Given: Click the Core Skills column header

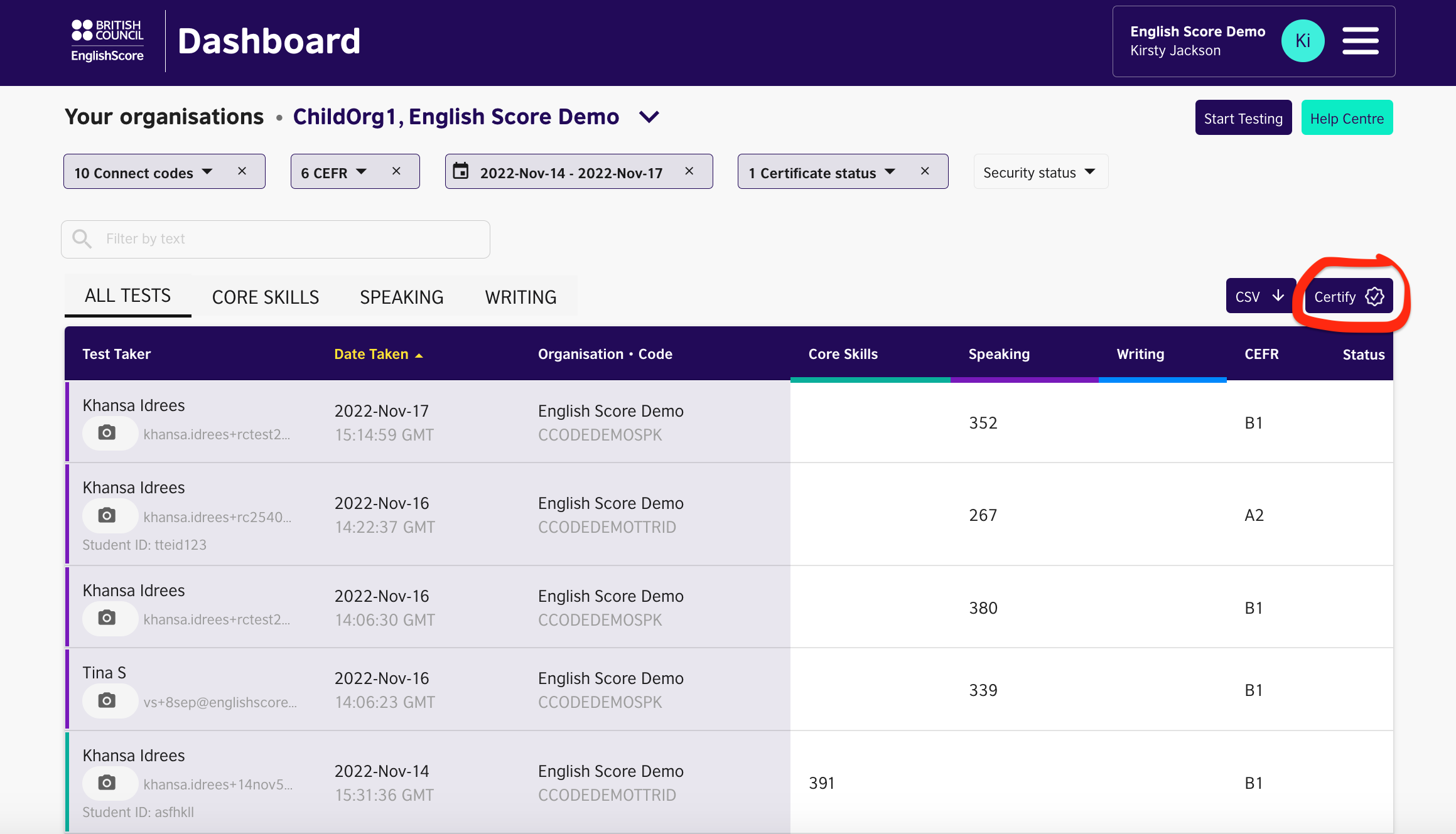Looking at the screenshot, I should tap(843, 355).
